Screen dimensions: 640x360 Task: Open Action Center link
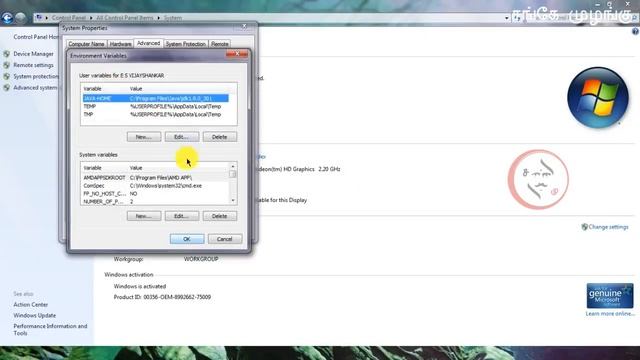tap(31, 304)
